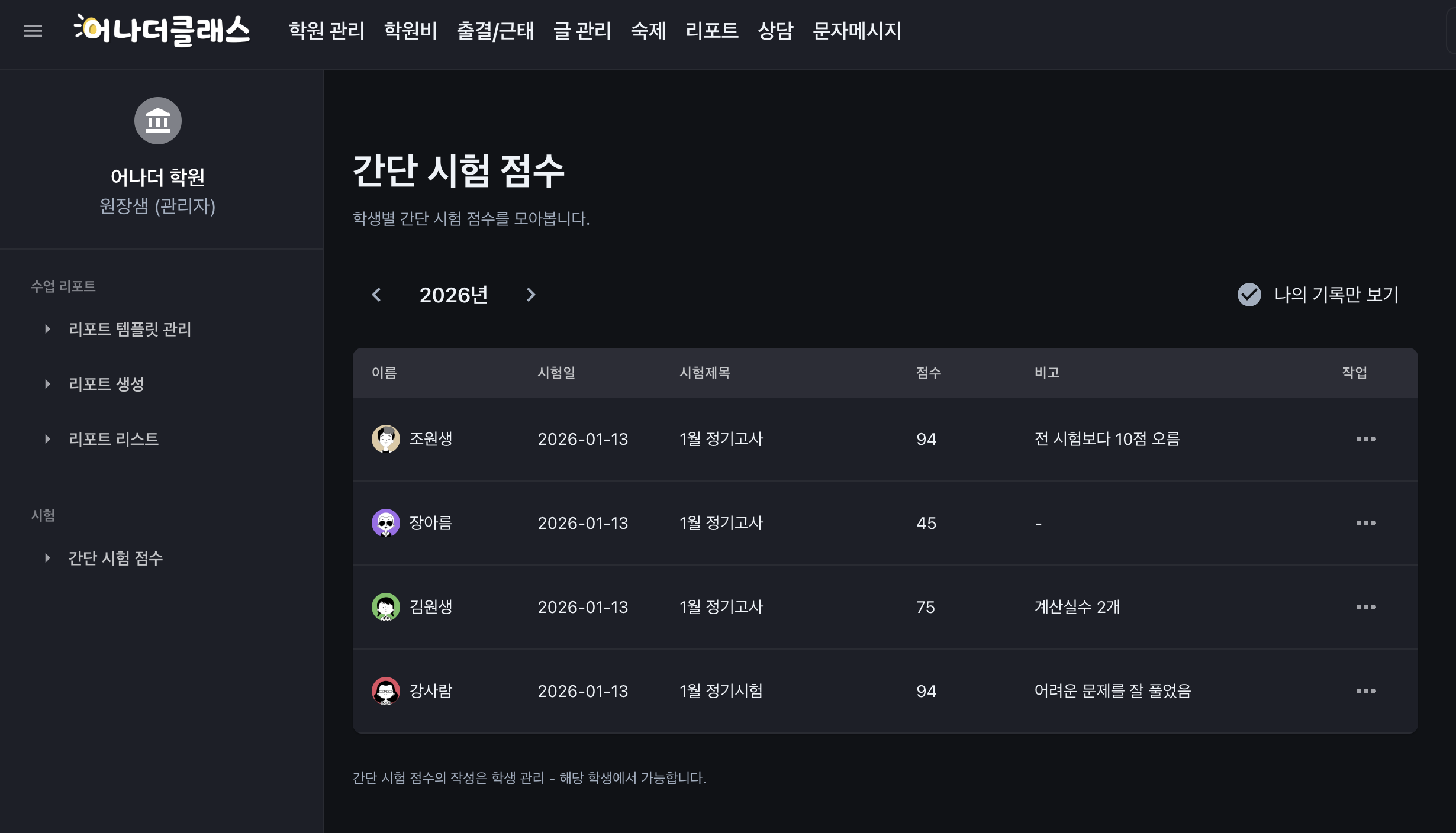Viewport: 1456px width, 833px height.
Task: Click the academy building avatar icon
Action: pos(157,121)
